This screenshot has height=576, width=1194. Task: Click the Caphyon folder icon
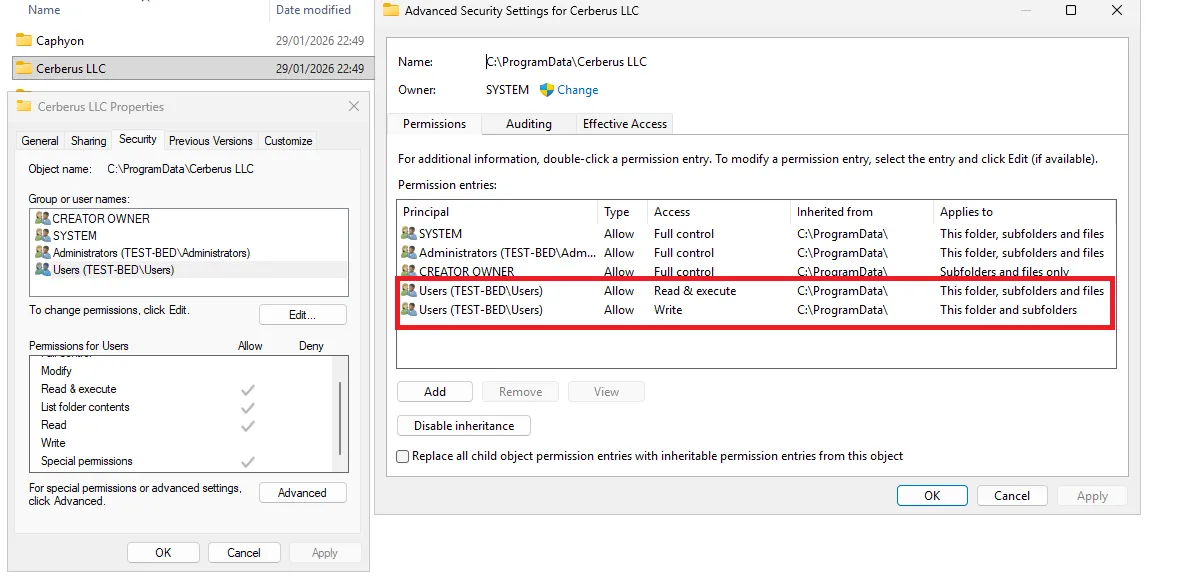(24, 41)
